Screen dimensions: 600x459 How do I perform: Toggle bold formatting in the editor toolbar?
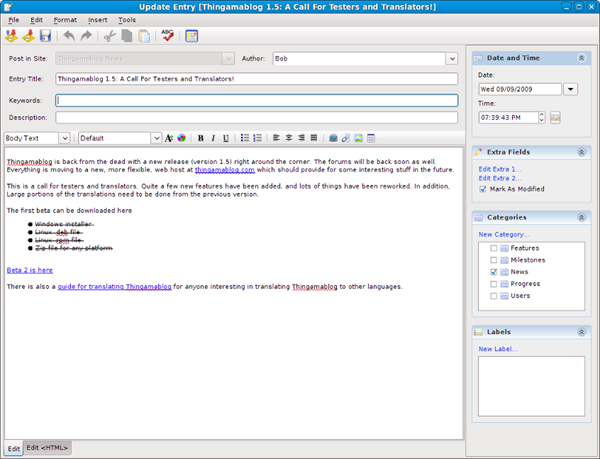click(x=200, y=138)
